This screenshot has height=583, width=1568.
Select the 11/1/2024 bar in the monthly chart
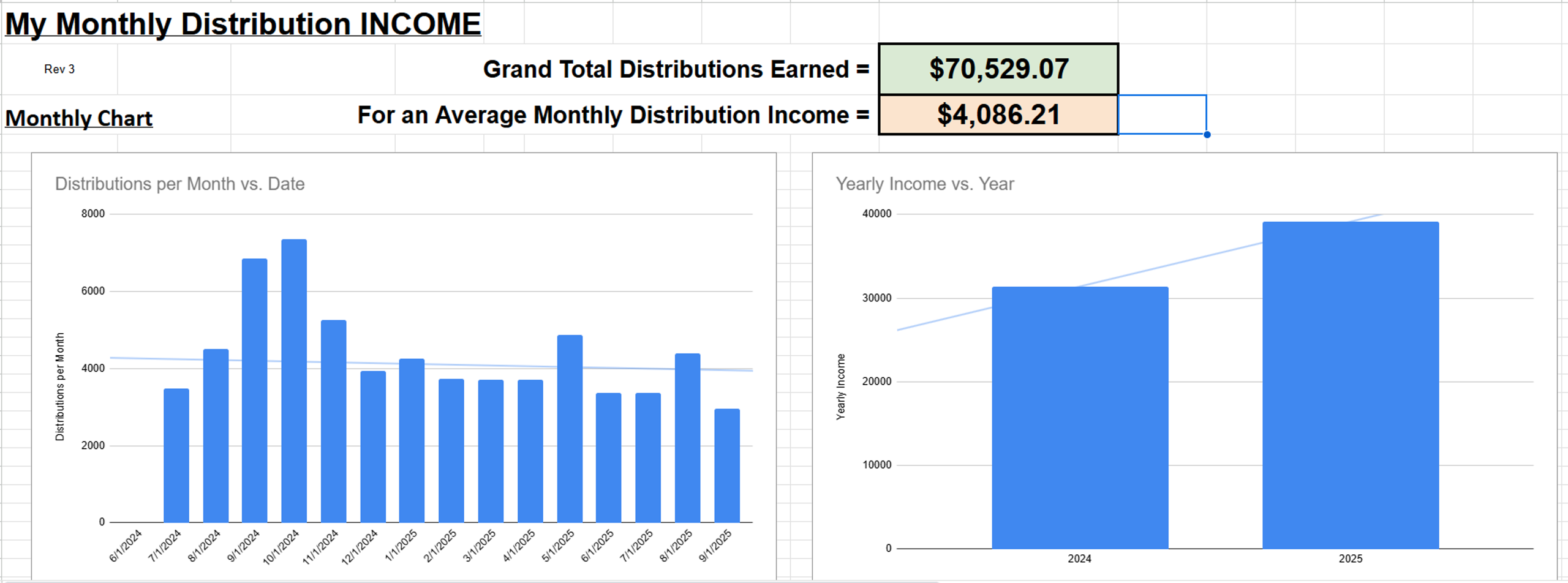[334, 421]
